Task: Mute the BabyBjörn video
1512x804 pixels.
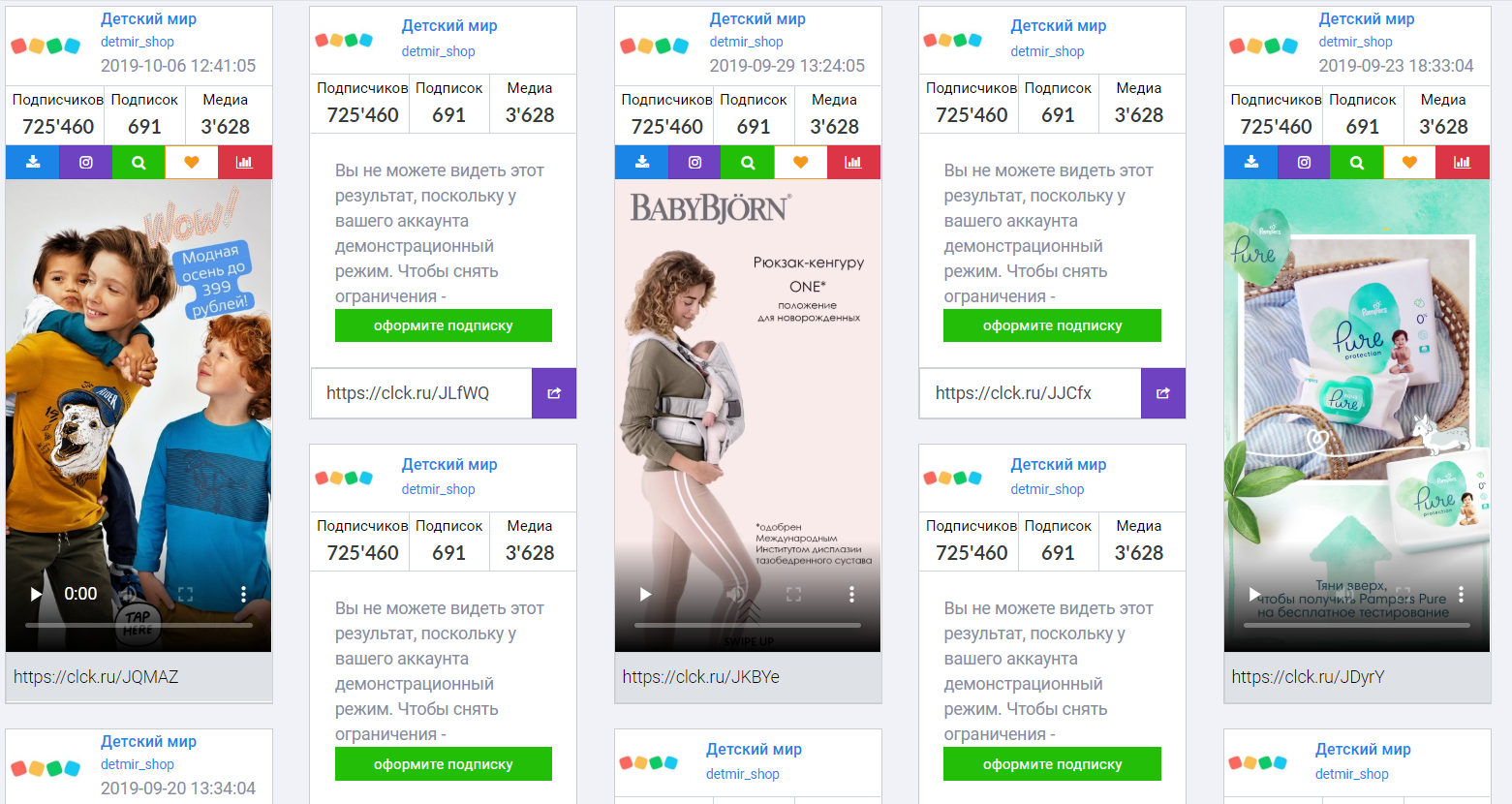Action: pos(736,594)
